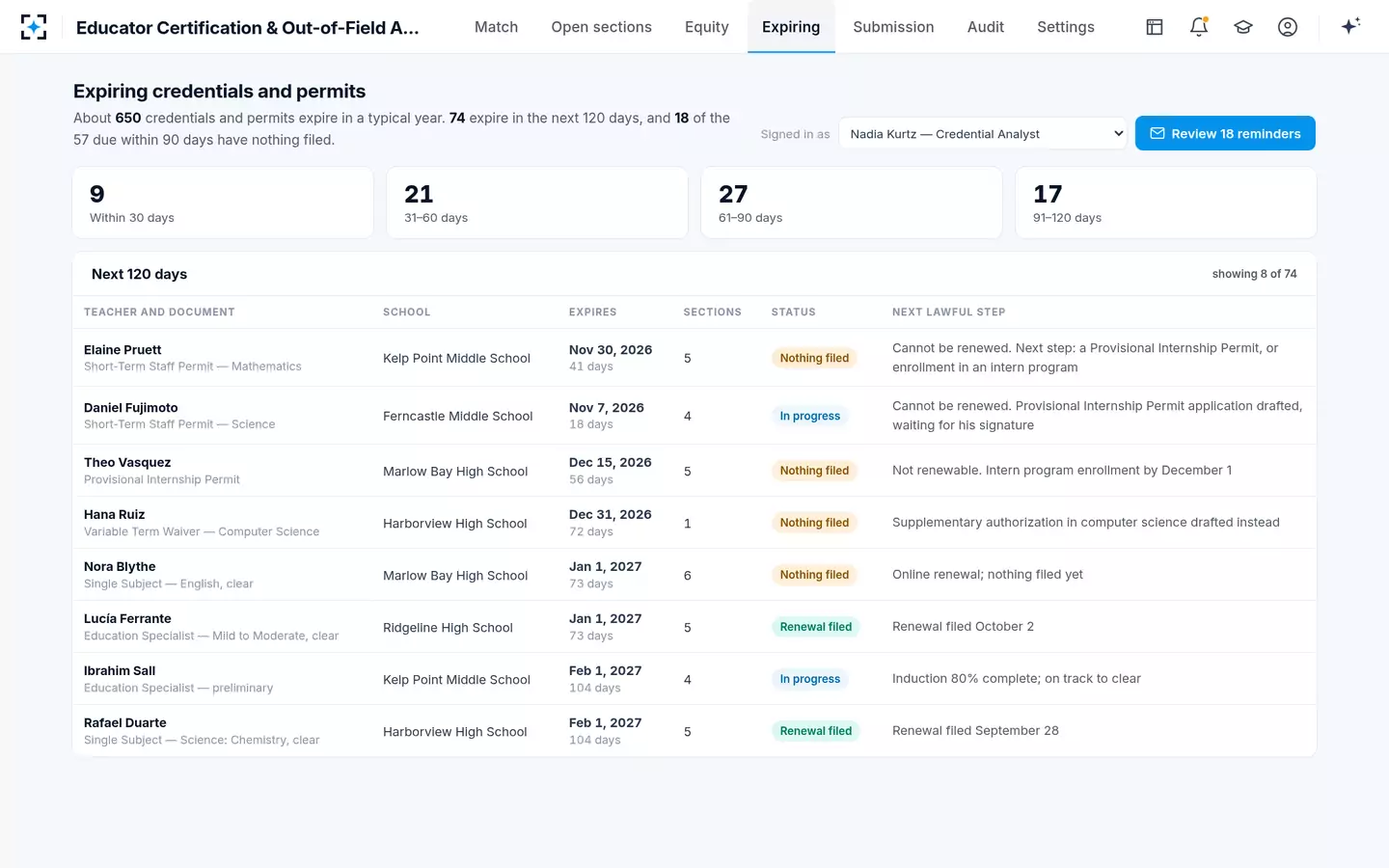Open the Submission tab
Image resolution: width=1389 pixels, height=868 pixels.
(x=893, y=27)
